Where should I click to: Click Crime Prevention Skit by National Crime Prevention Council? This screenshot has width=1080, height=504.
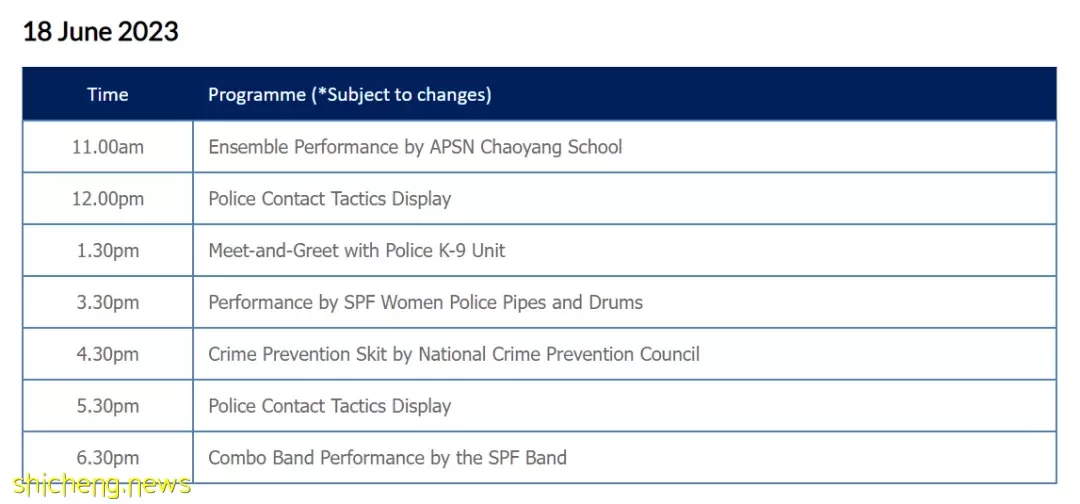454,354
